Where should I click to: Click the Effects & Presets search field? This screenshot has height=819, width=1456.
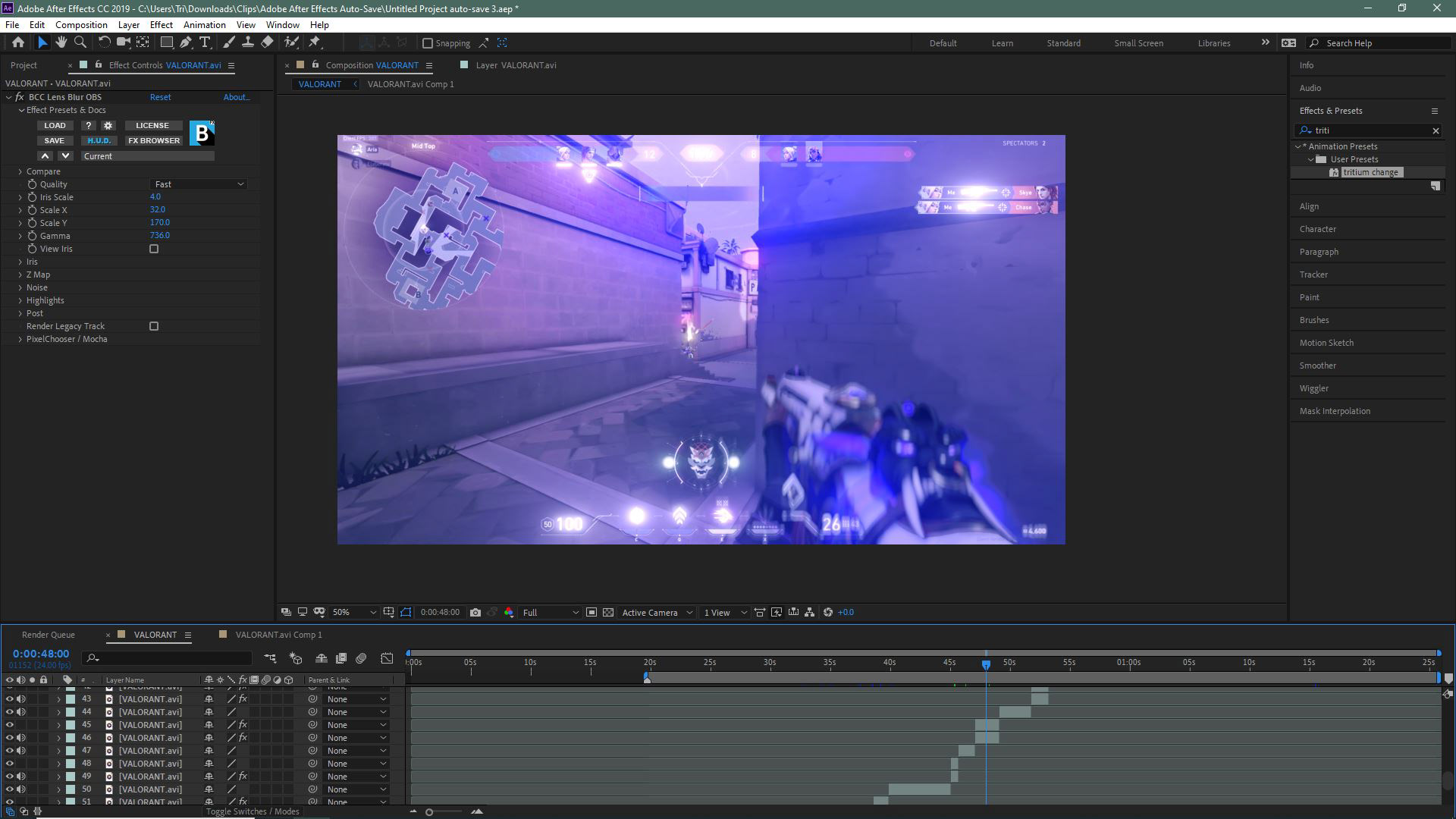pos(1373,130)
